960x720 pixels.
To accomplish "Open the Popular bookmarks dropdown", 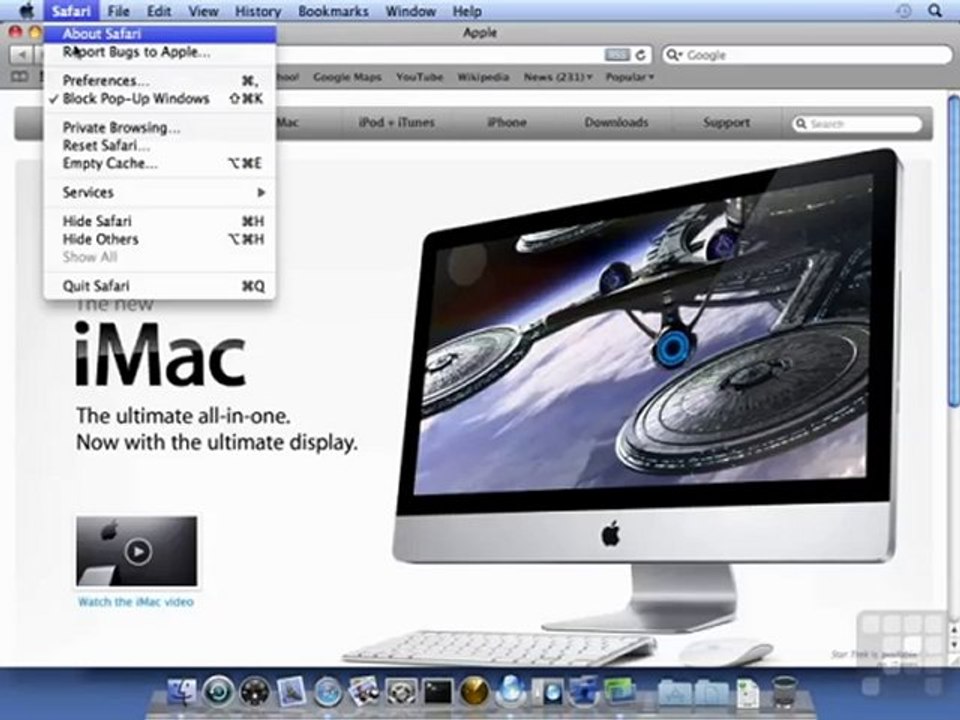I will click(x=629, y=77).
